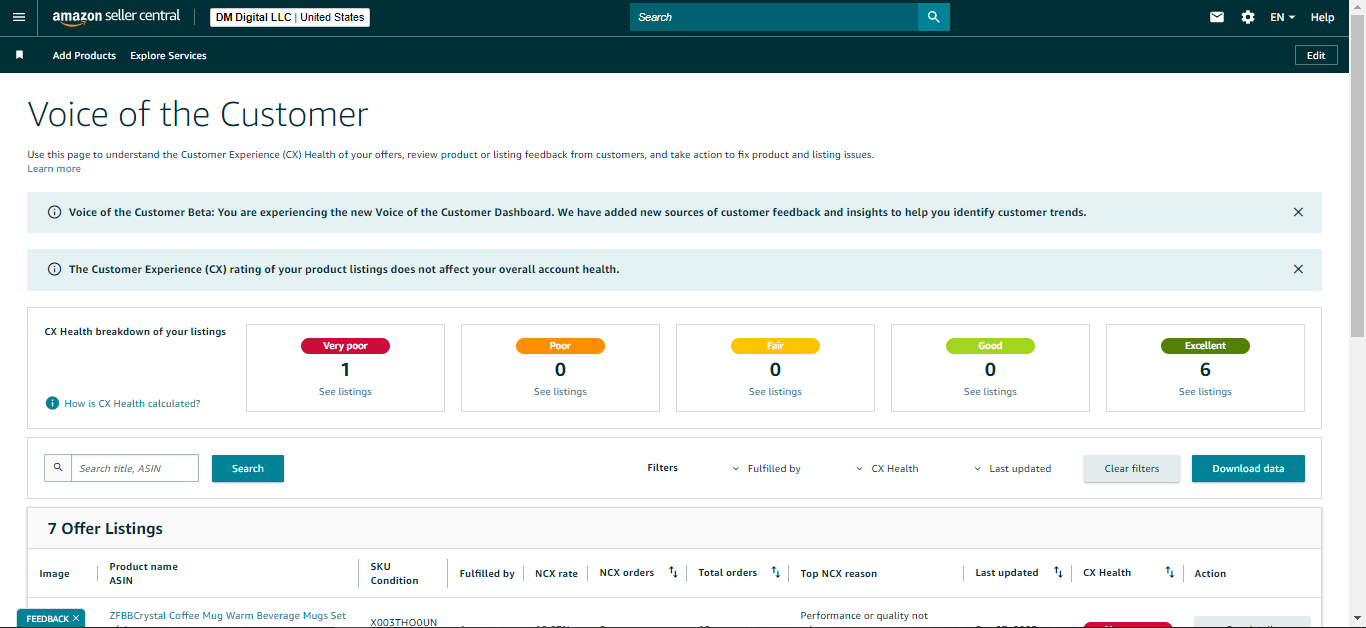1366x628 pixels.
Task: Click the Top NCX reason column header
Action: pyautogui.click(x=839, y=573)
